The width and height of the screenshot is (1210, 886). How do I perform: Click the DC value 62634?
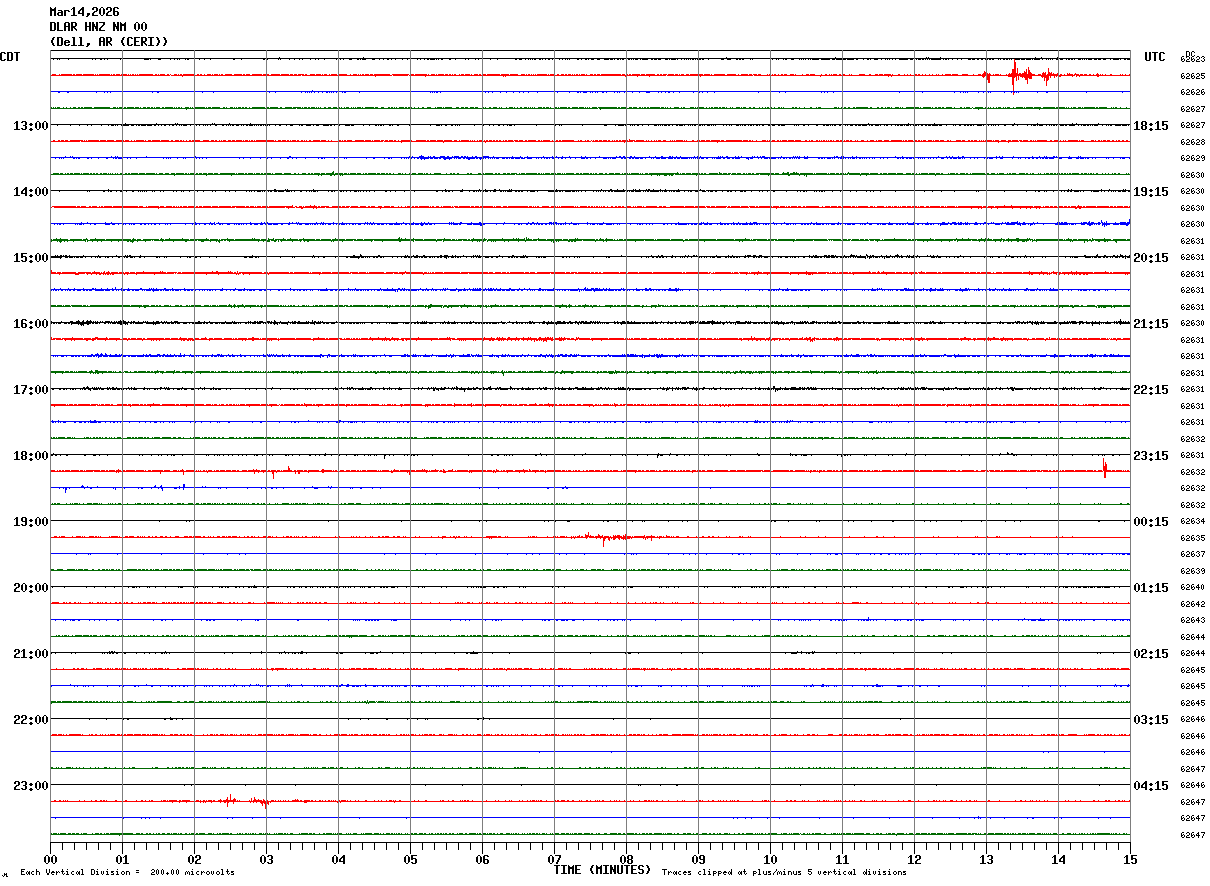[x=1193, y=522]
